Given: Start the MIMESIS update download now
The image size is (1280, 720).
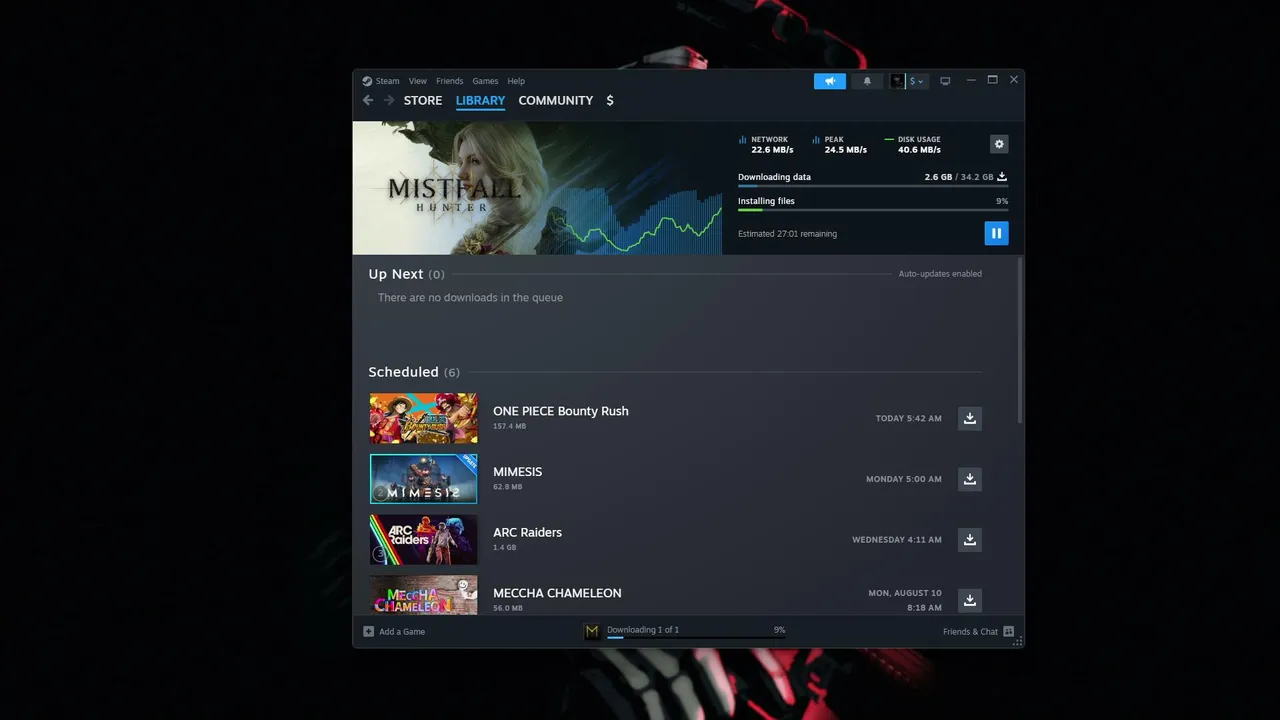Looking at the screenshot, I should click(x=970, y=479).
